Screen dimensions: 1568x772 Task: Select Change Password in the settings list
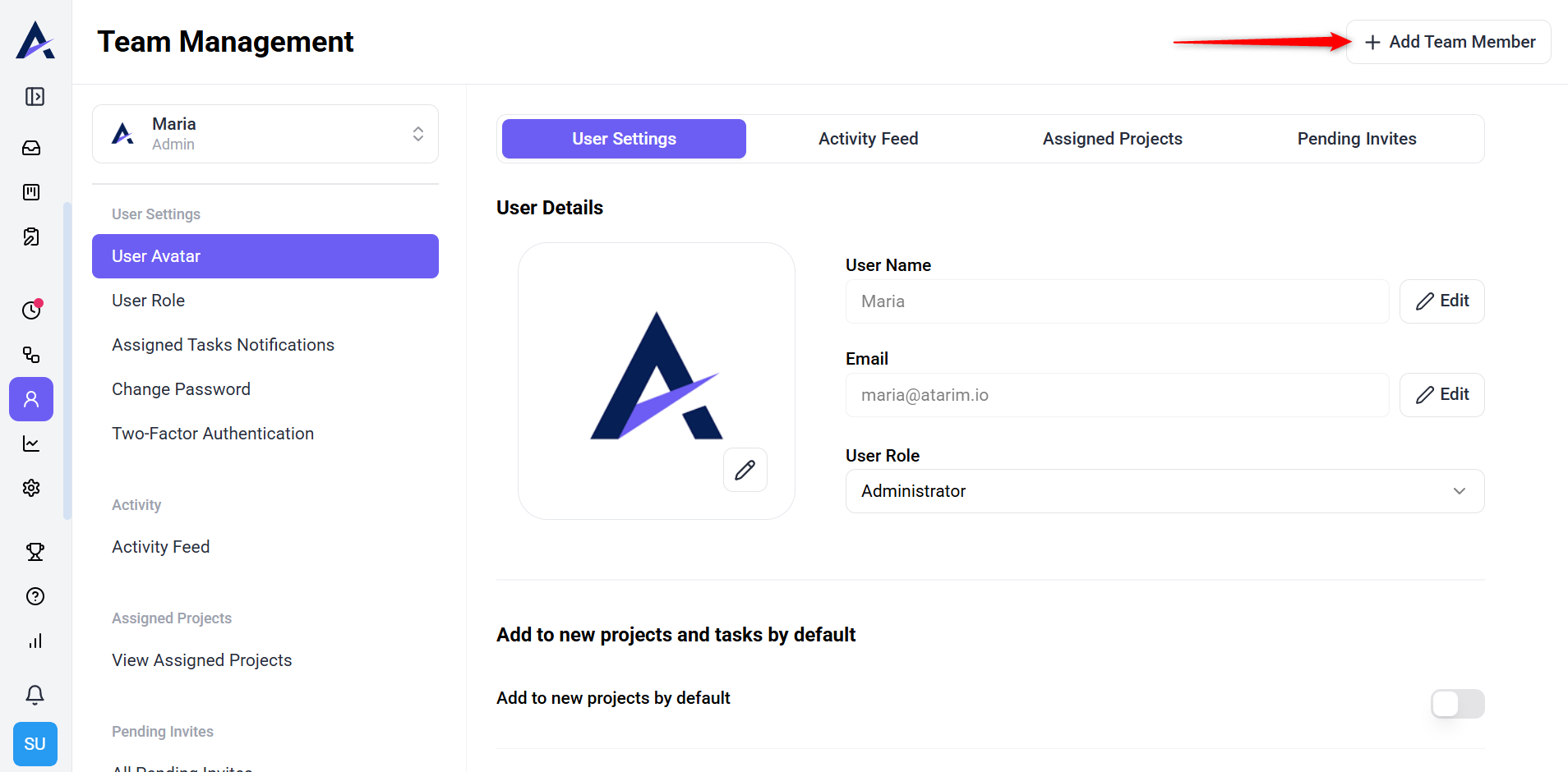(x=181, y=389)
